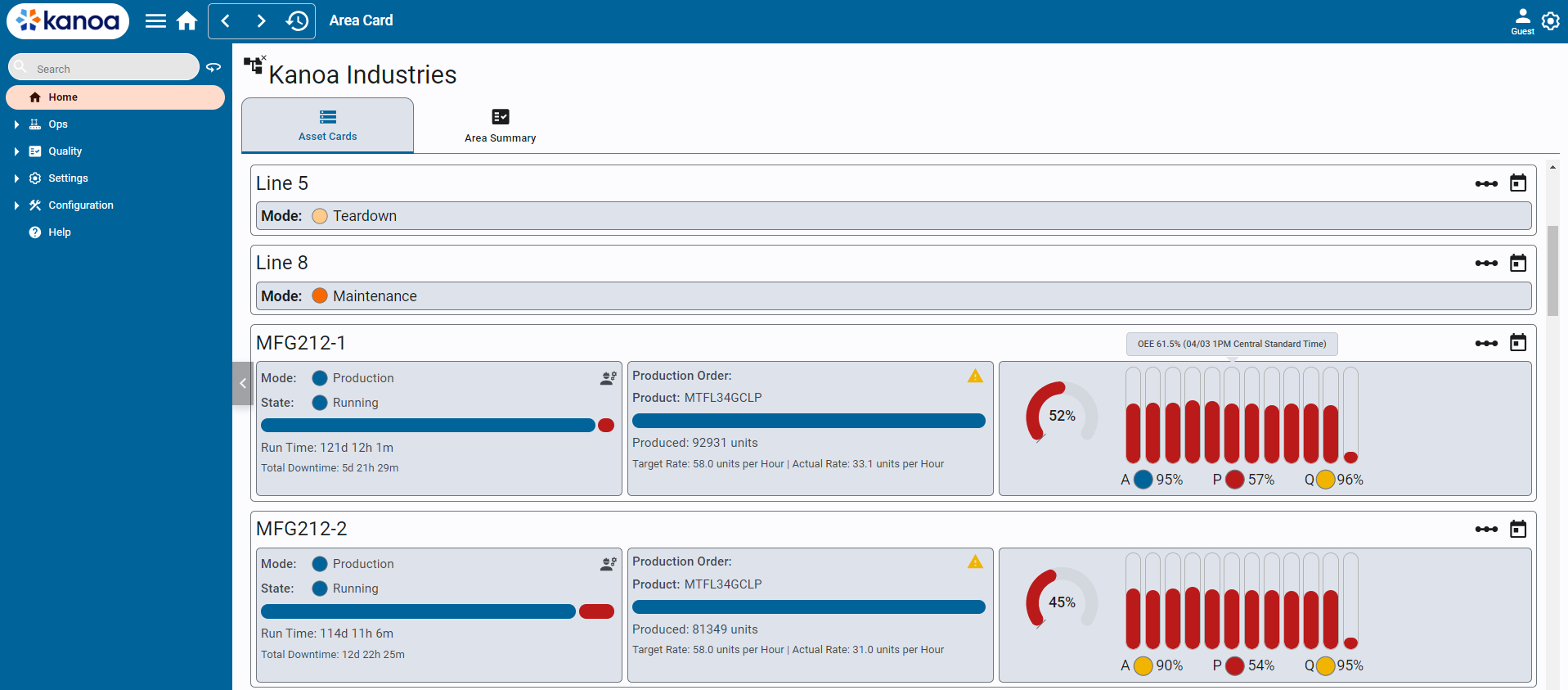Click MFG212-2 production order warning icon
This screenshot has height=690, width=1568.
pyautogui.click(x=975, y=561)
